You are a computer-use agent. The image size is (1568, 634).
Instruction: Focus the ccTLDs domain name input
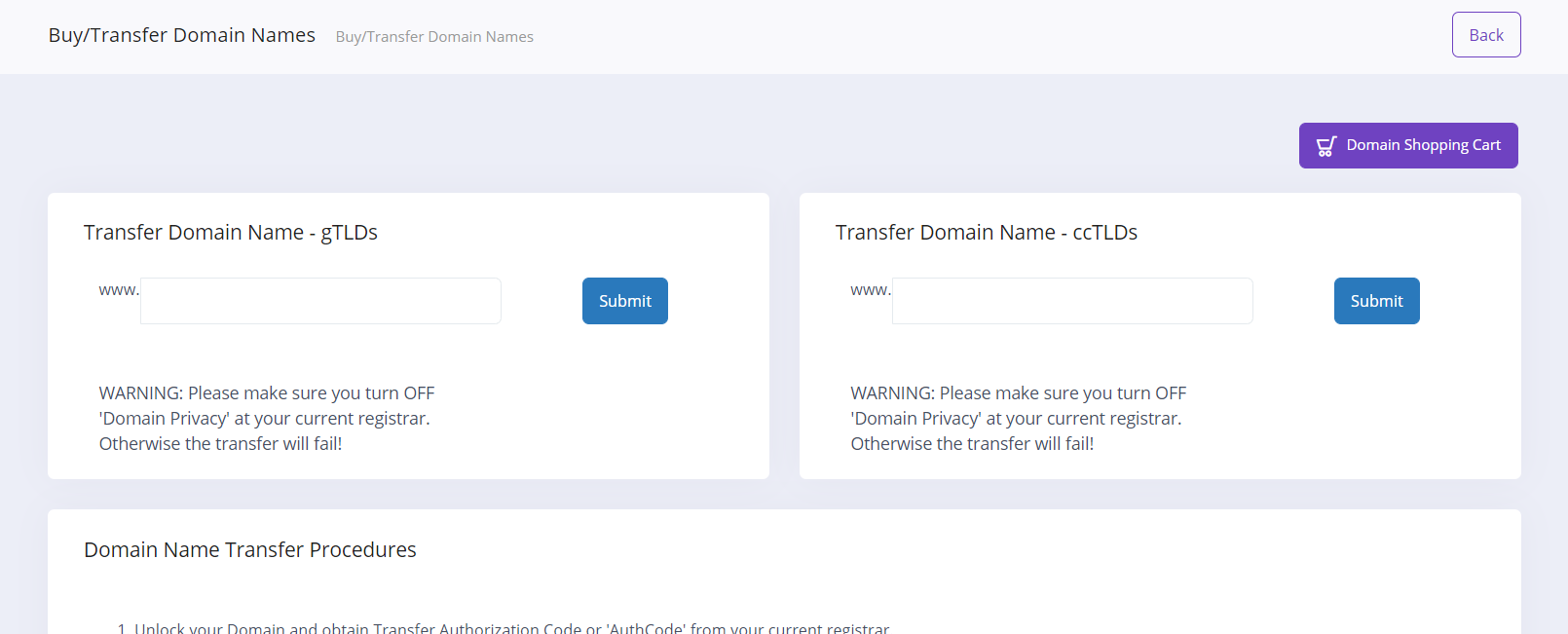pyautogui.click(x=1072, y=301)
